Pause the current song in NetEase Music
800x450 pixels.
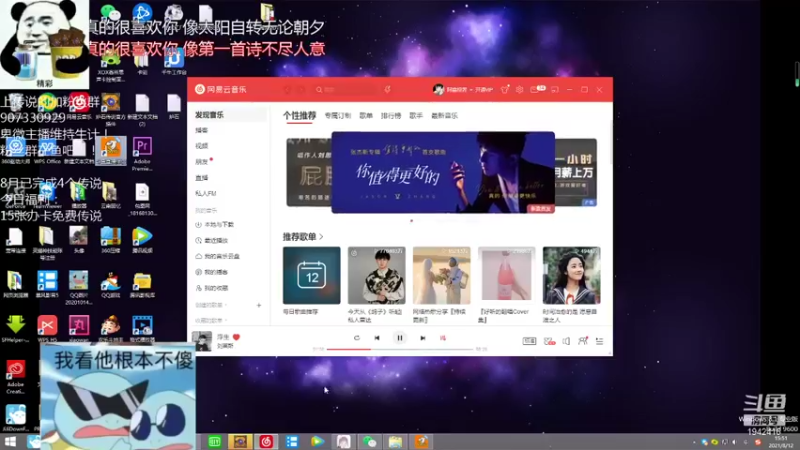pos(399,338)
